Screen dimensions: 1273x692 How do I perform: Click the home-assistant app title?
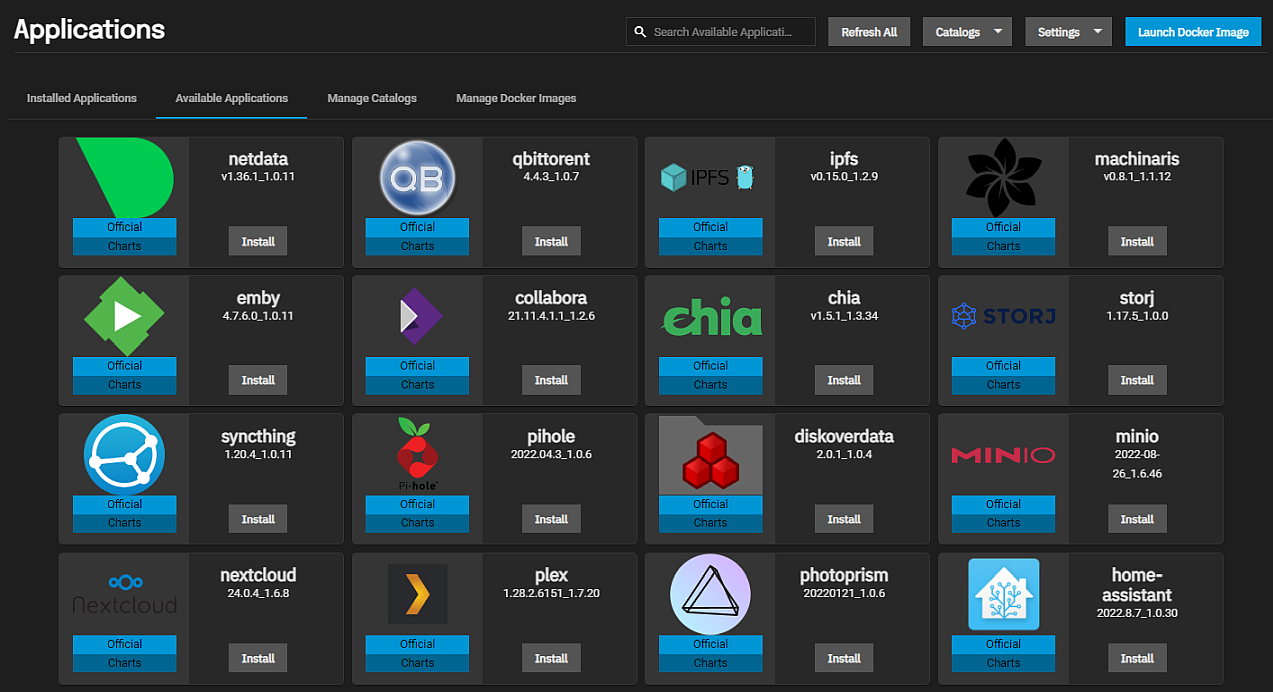[1137, 585]
